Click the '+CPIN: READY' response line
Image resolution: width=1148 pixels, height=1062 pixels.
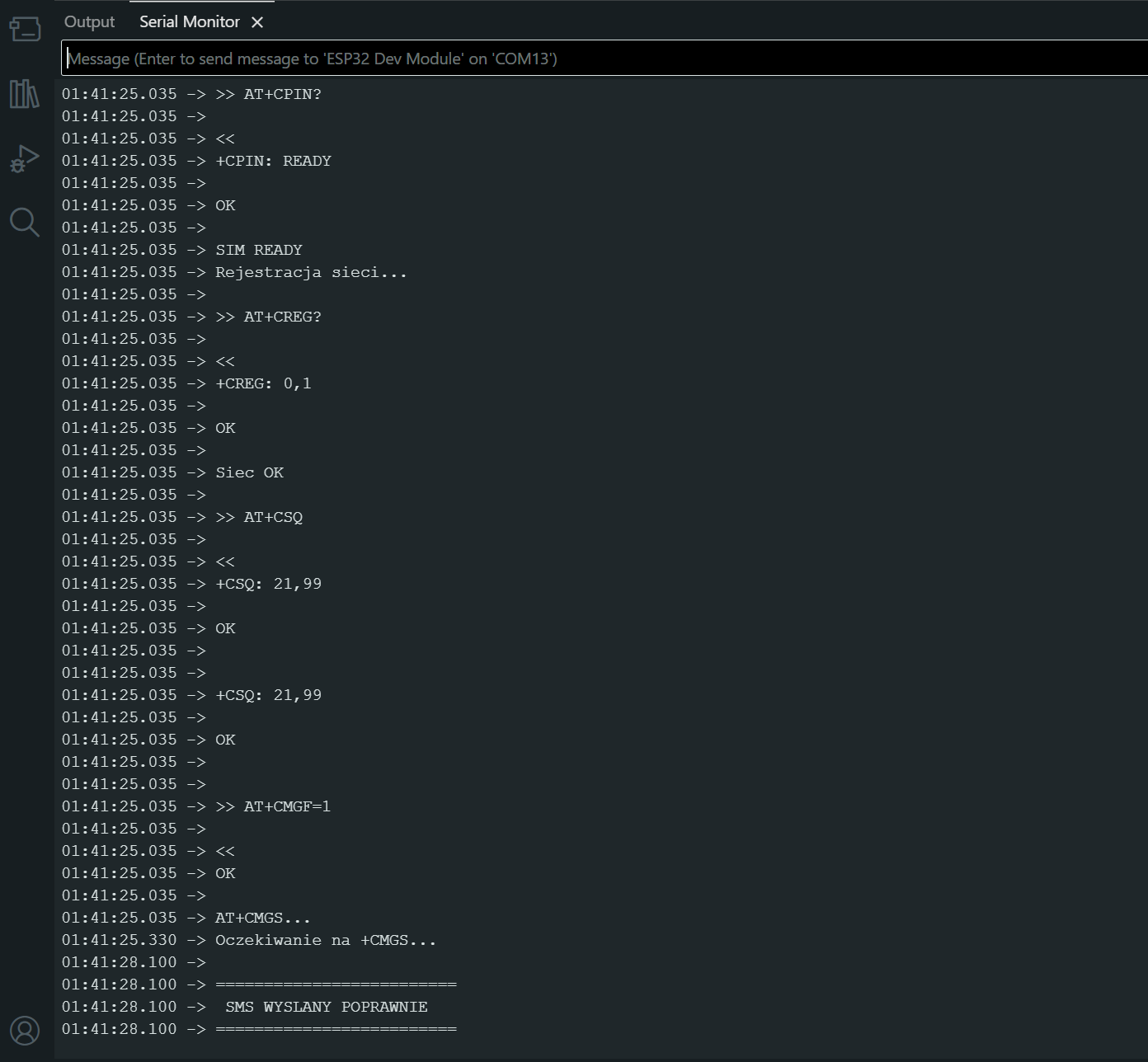273,161
